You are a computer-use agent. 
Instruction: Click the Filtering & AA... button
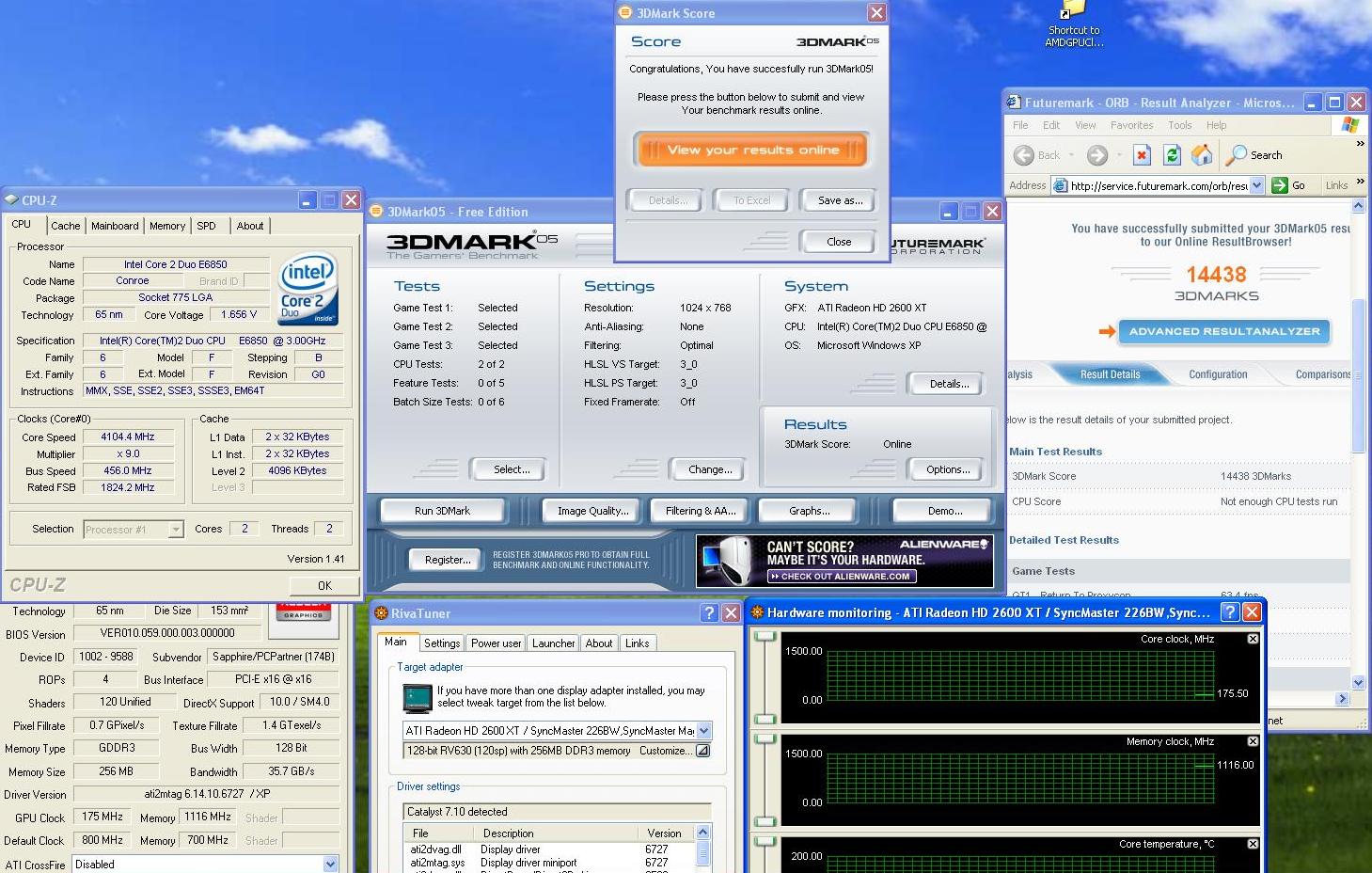(701, 511)
